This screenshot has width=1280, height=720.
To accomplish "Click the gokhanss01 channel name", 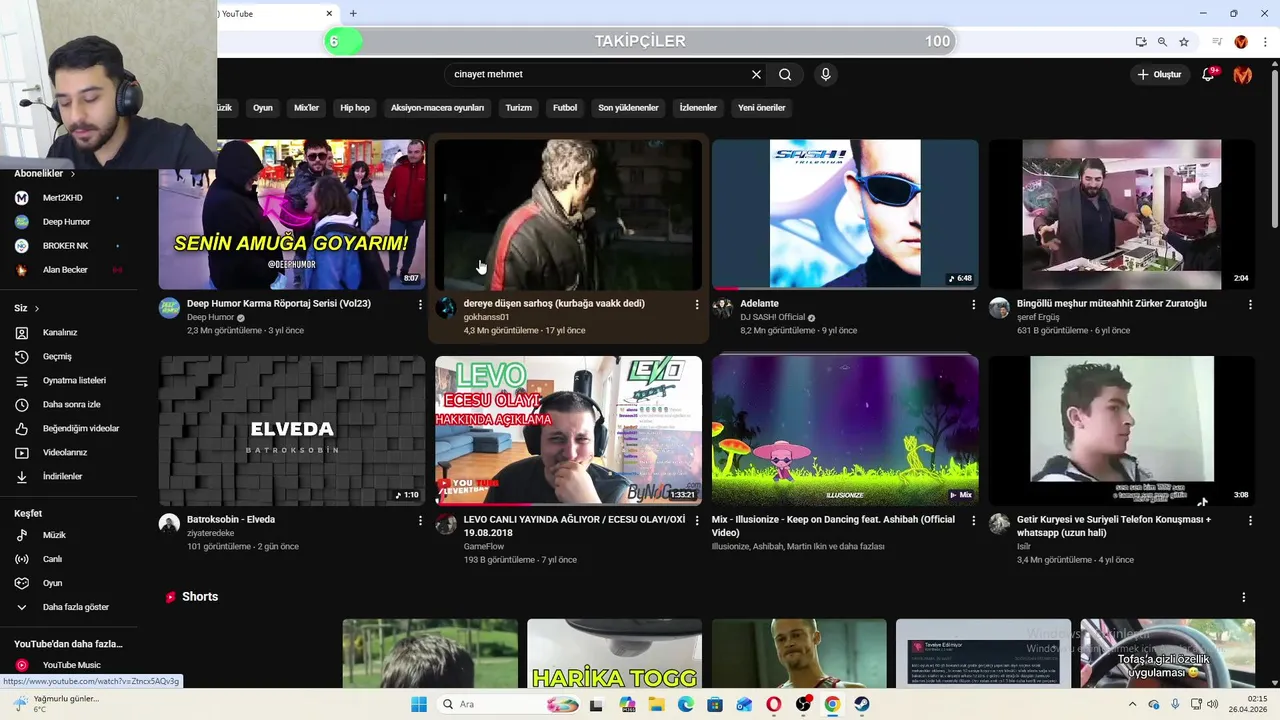I will point(486,317).
